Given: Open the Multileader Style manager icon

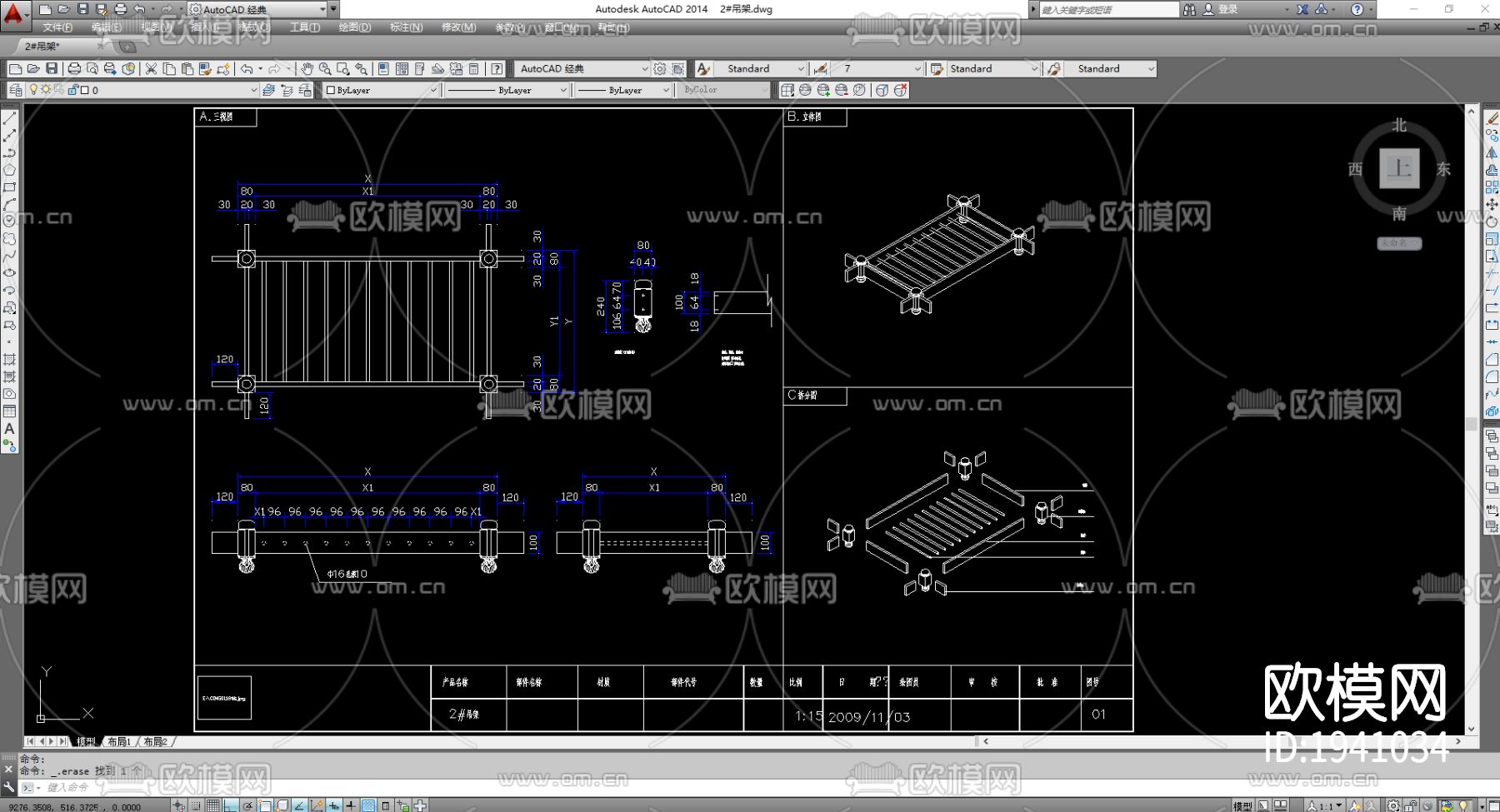Looking at the screenshot, I should tap(1054, 68).
